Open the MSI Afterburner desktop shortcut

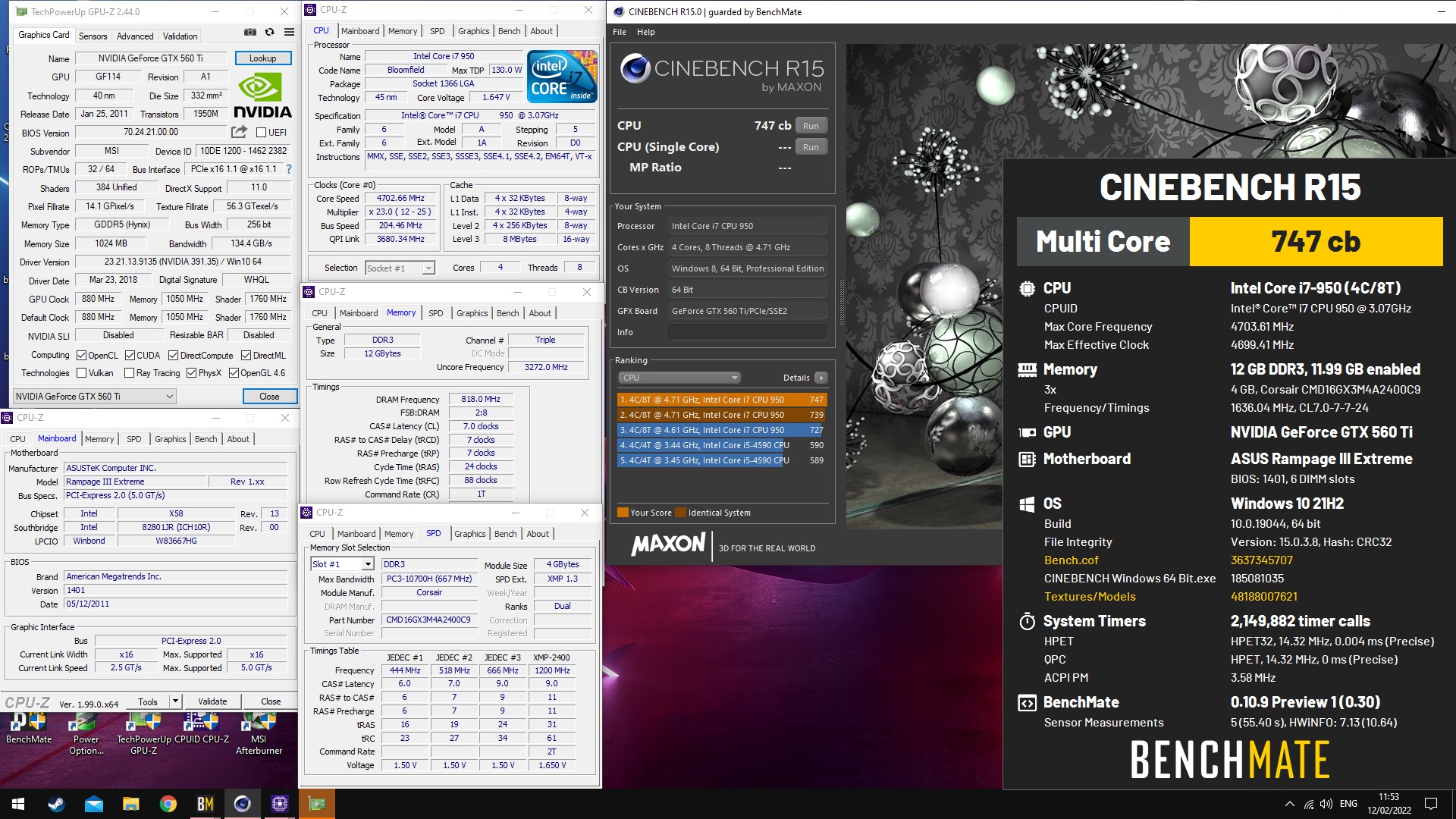(259, 734)
